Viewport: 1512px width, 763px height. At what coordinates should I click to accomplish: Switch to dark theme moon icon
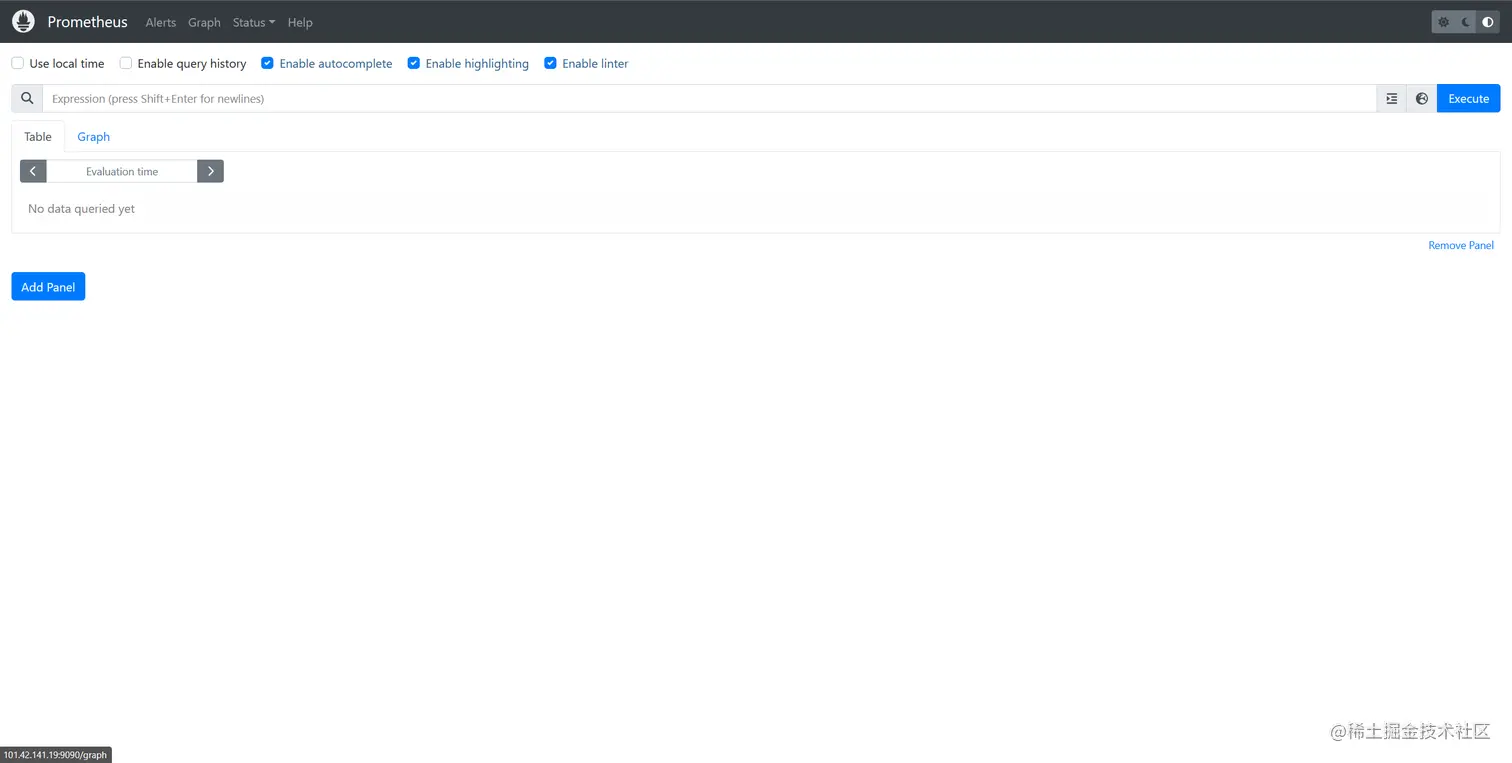tap(1466, 22)
